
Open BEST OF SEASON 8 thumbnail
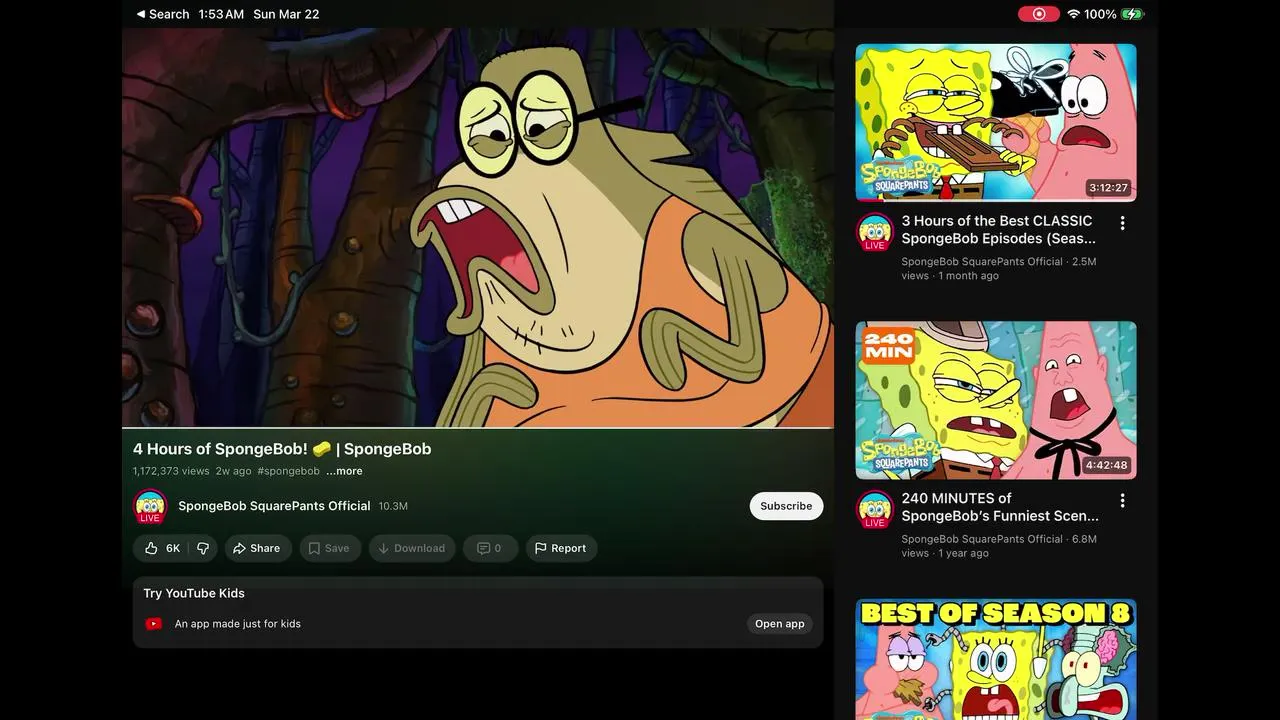click(996, 659)
